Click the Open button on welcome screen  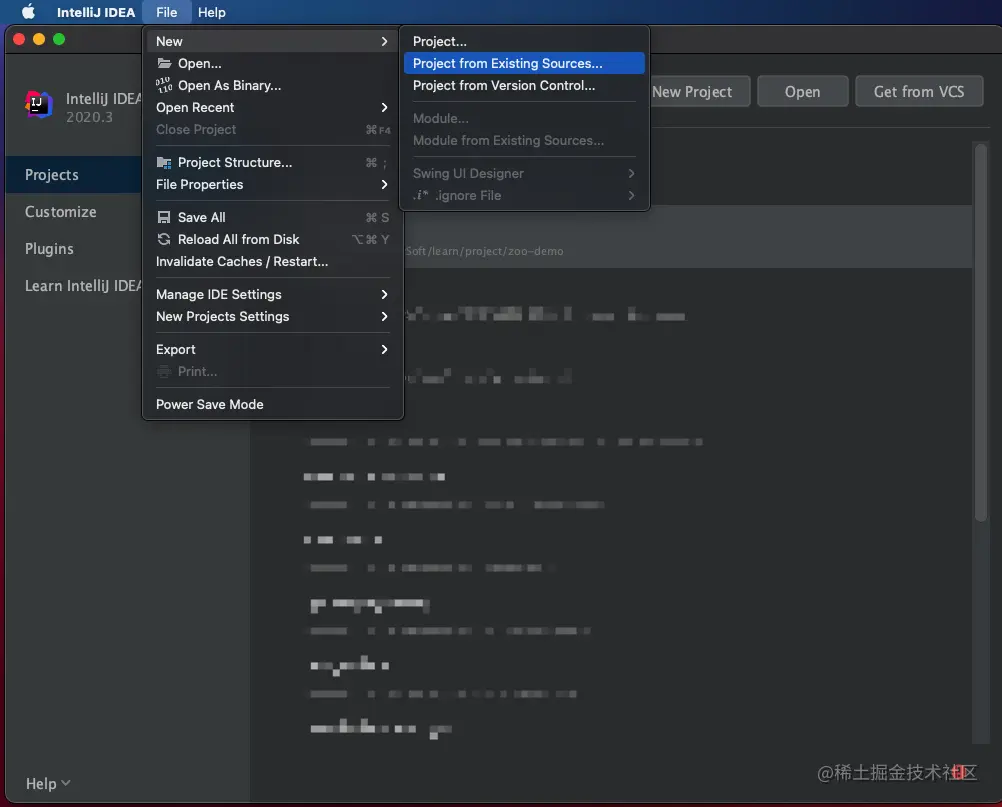(x=803, y=91)
